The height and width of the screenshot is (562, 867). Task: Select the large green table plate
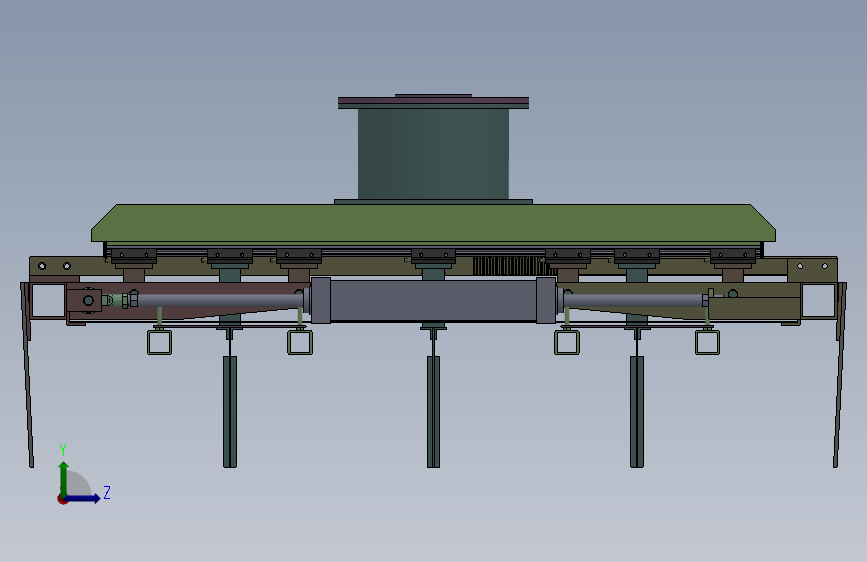tap(434, 223)
